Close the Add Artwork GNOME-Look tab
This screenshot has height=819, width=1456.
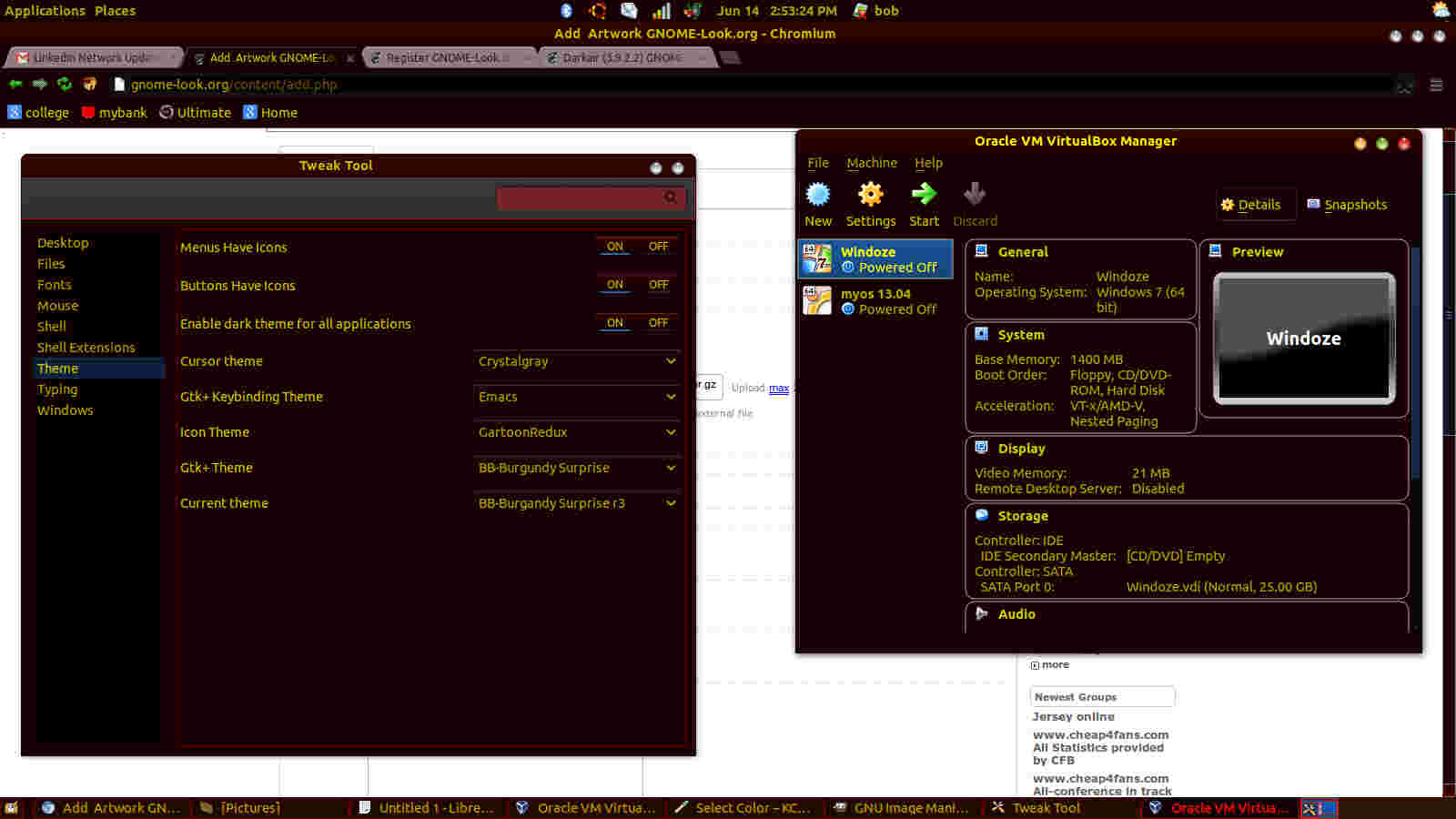tap(350, 58)
